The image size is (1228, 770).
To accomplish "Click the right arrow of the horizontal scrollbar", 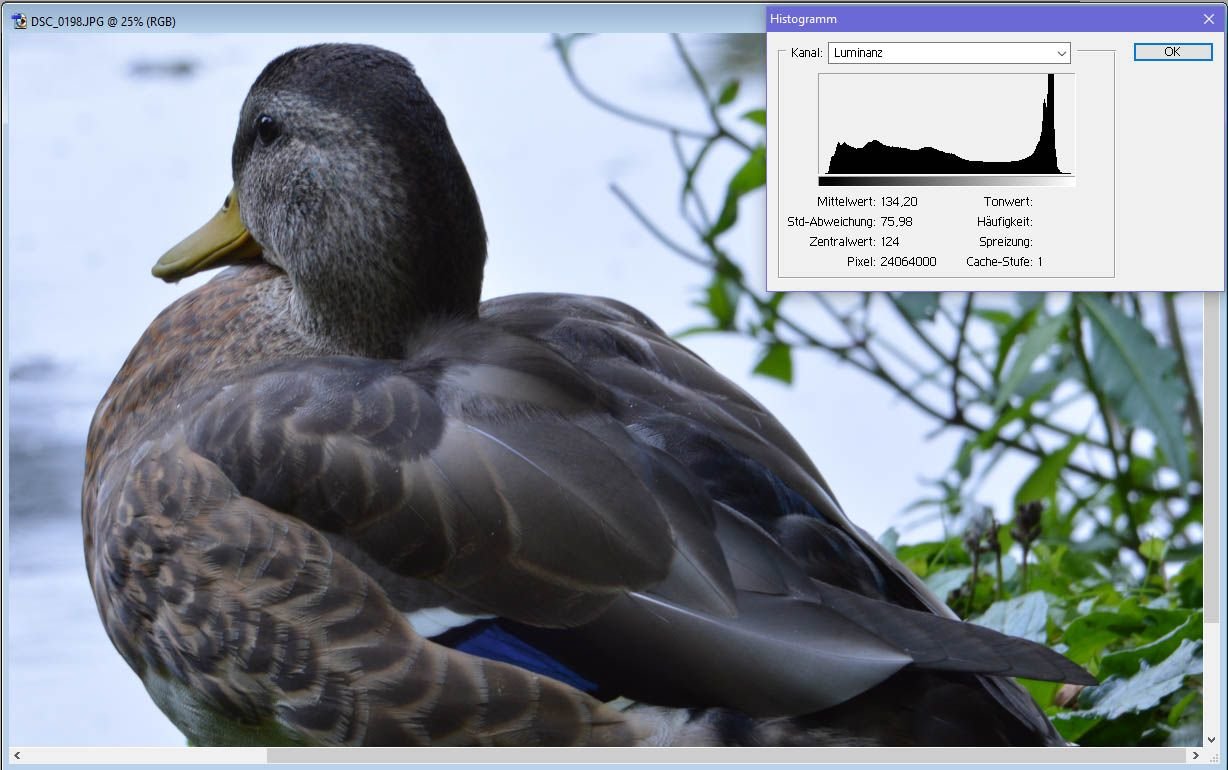I will (x=1194, y=756).
